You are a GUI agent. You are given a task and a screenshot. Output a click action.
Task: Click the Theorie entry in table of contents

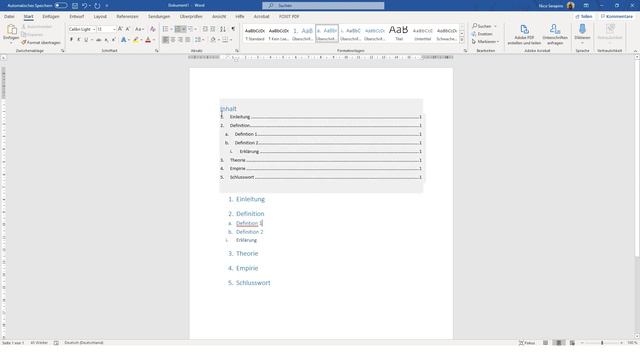tap(320, 160)
